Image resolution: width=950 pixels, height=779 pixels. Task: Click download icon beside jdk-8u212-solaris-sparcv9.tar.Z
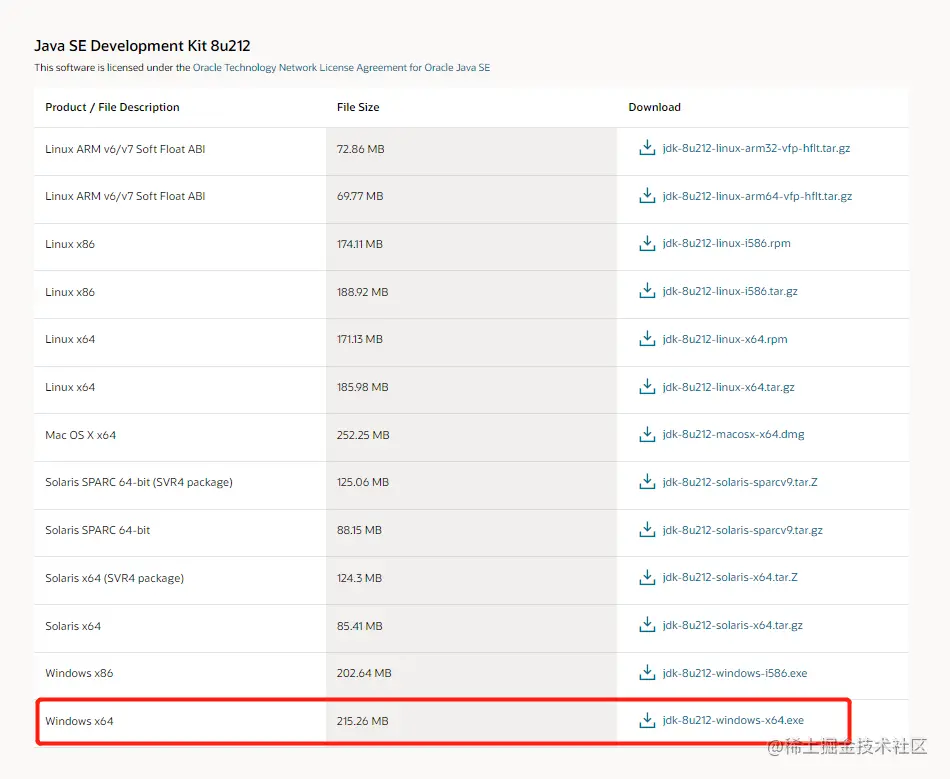point(647,482)
